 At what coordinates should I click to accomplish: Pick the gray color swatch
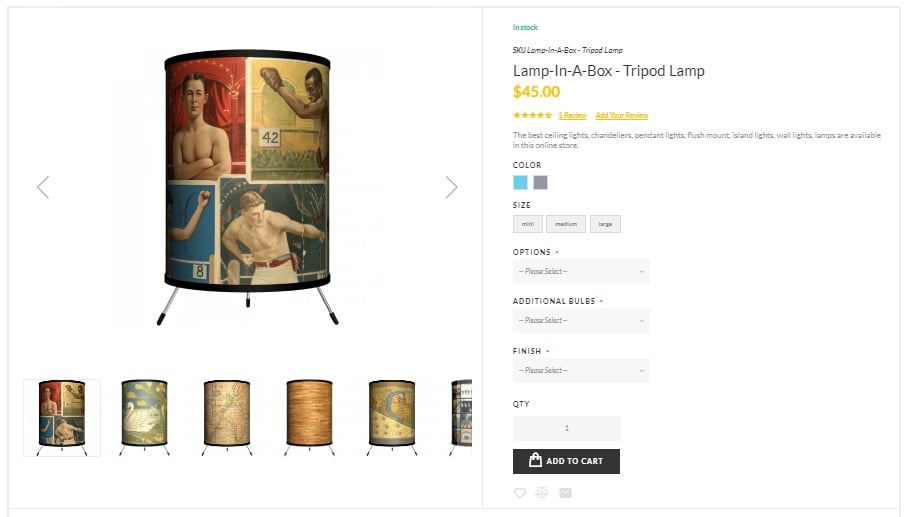(x=540, y=182)
